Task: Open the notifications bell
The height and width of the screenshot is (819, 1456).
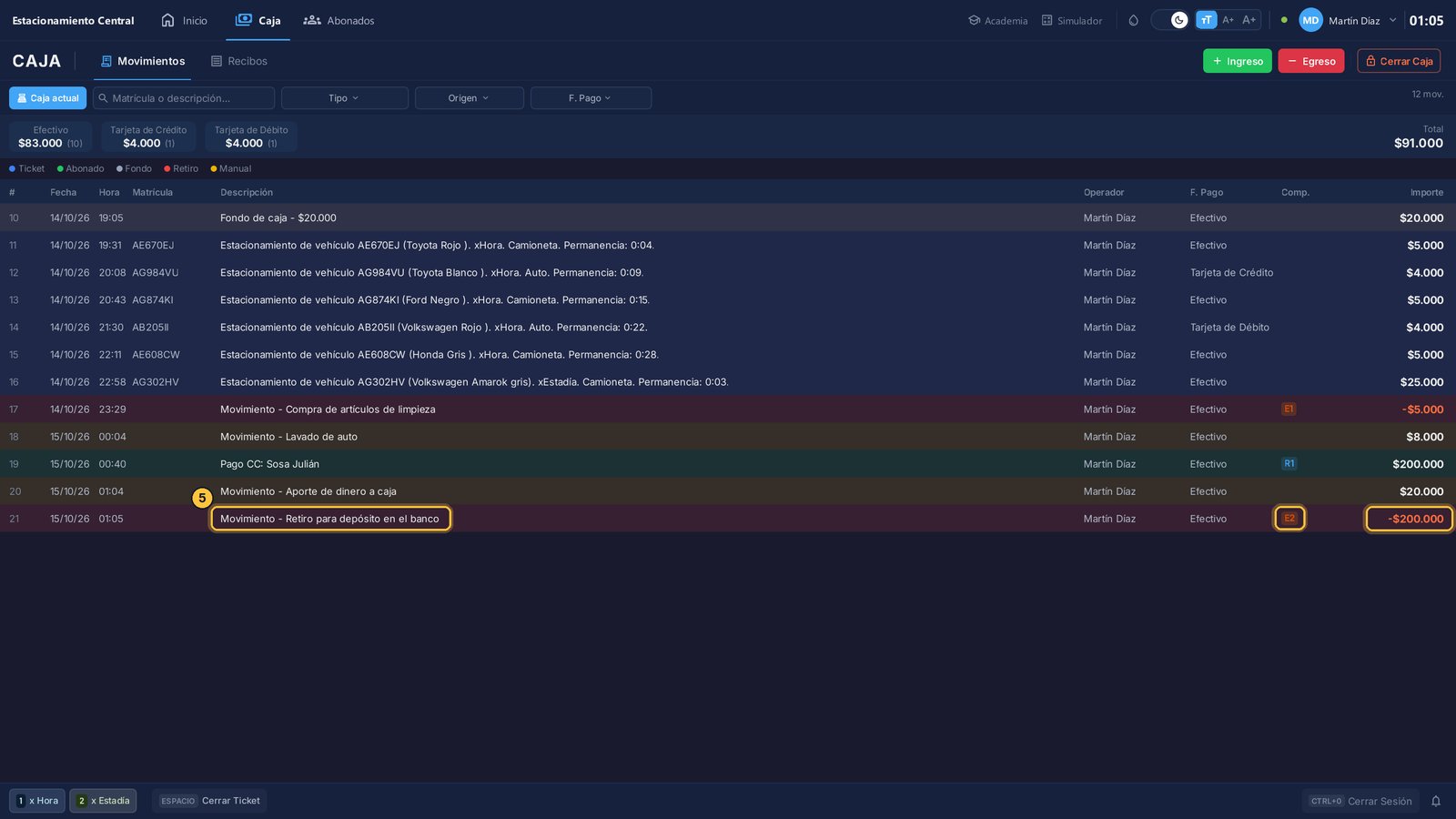Action: tap(1436, 801)
